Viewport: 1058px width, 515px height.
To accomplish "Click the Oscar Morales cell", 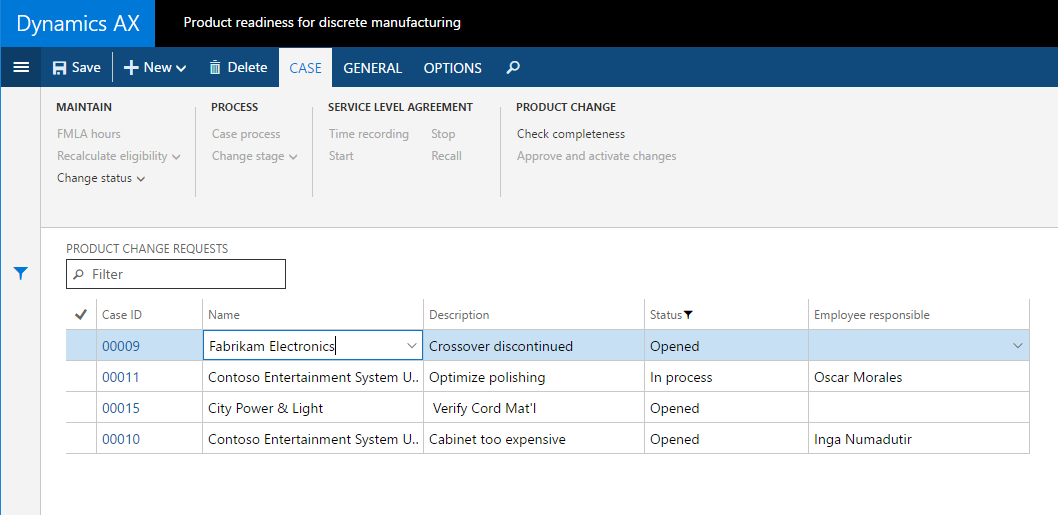I will (919, 377).
